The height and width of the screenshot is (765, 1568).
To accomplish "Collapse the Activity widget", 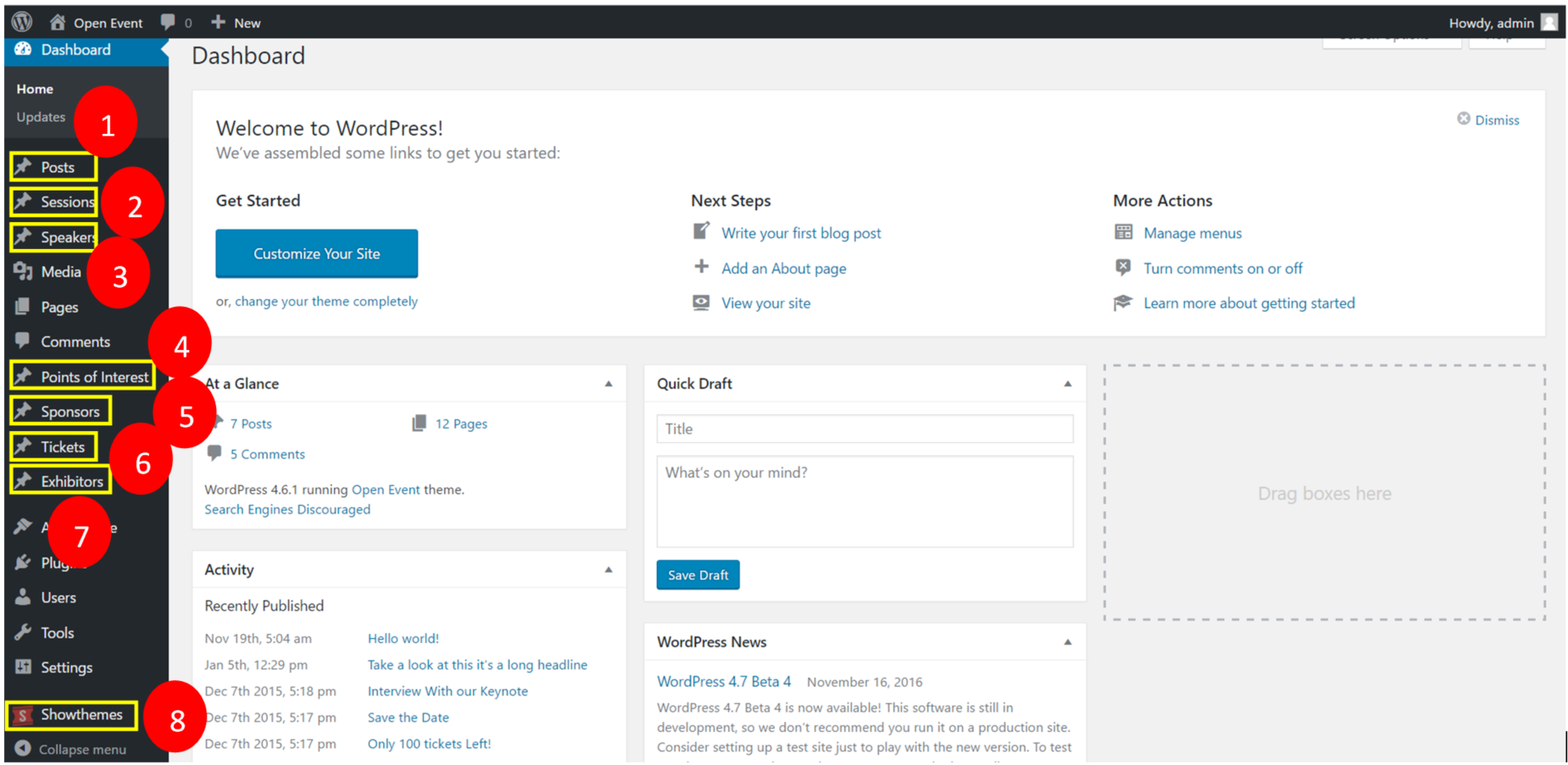I will [x=609, y=569].
